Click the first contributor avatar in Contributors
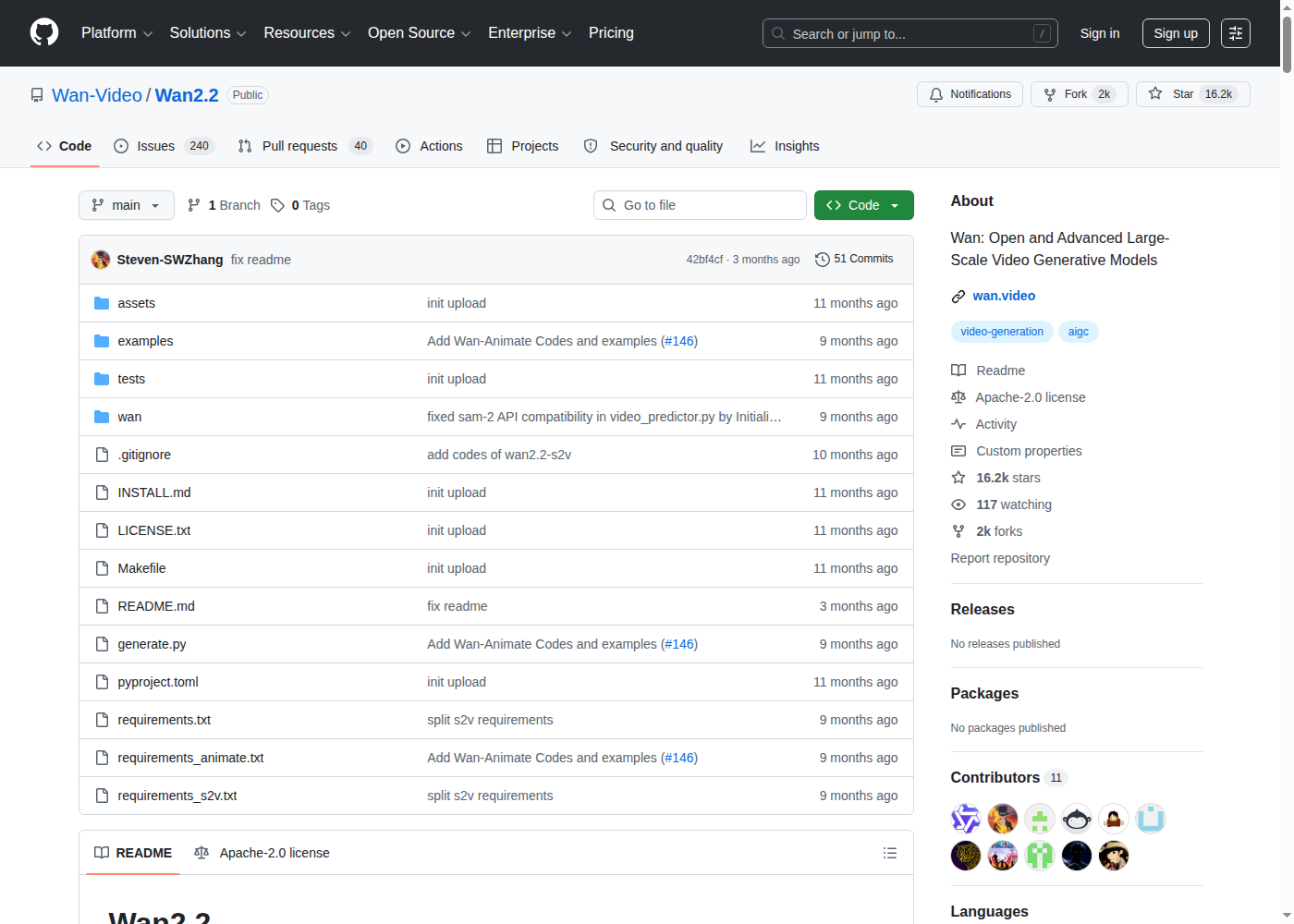The image size is (1294, 924). pos(966,819)
